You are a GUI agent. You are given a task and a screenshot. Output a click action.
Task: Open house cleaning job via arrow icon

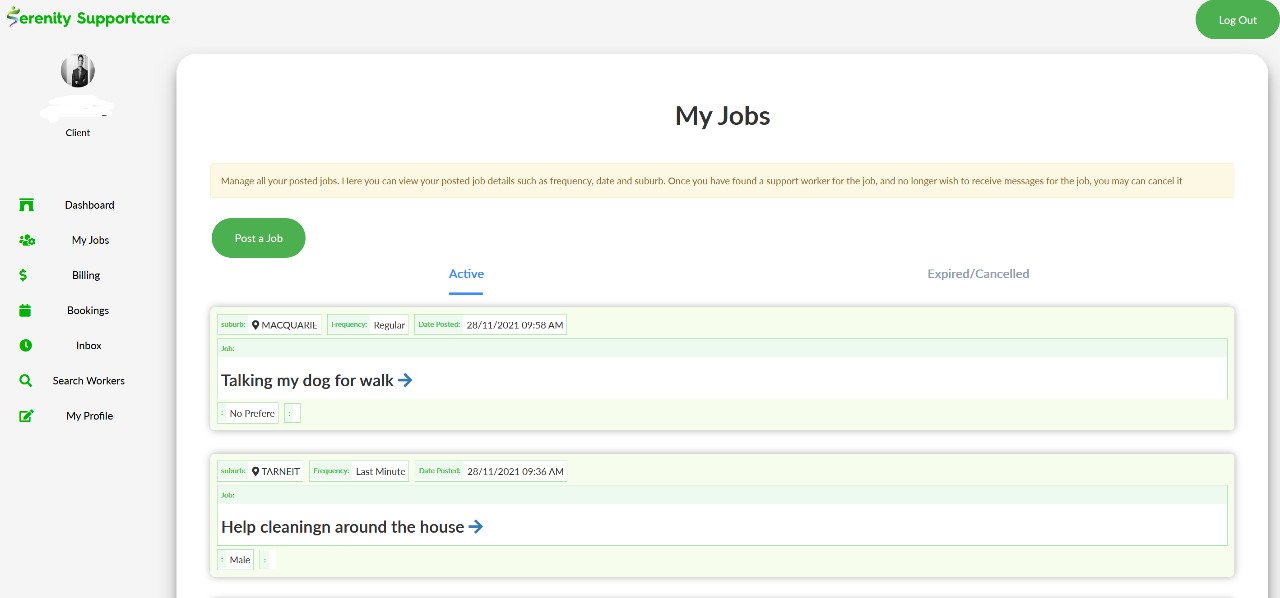pos(476,526)
